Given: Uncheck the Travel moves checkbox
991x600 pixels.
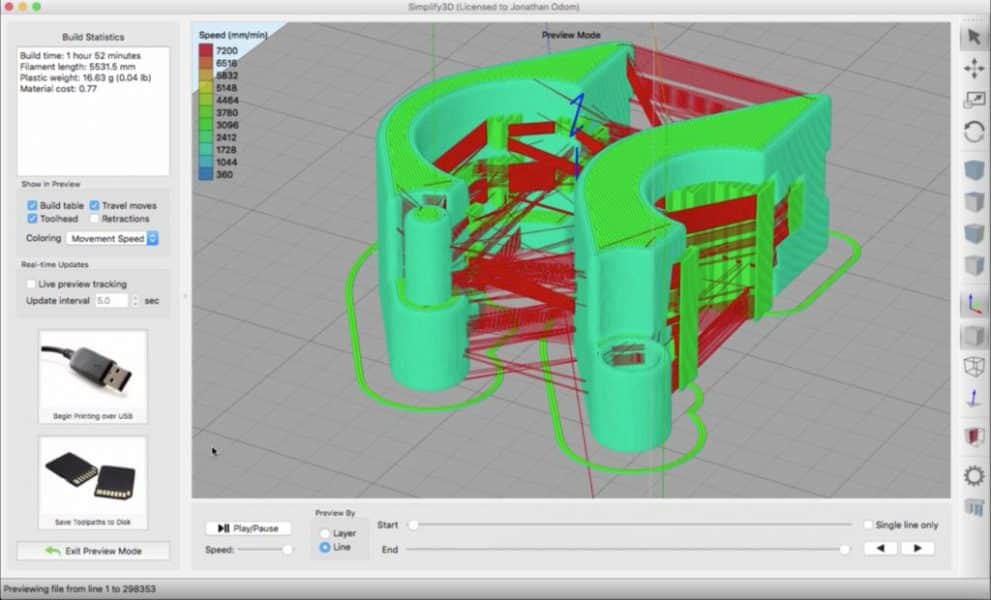Looking at the screenshot, I should pyautogui.click(x=94, y=205).
